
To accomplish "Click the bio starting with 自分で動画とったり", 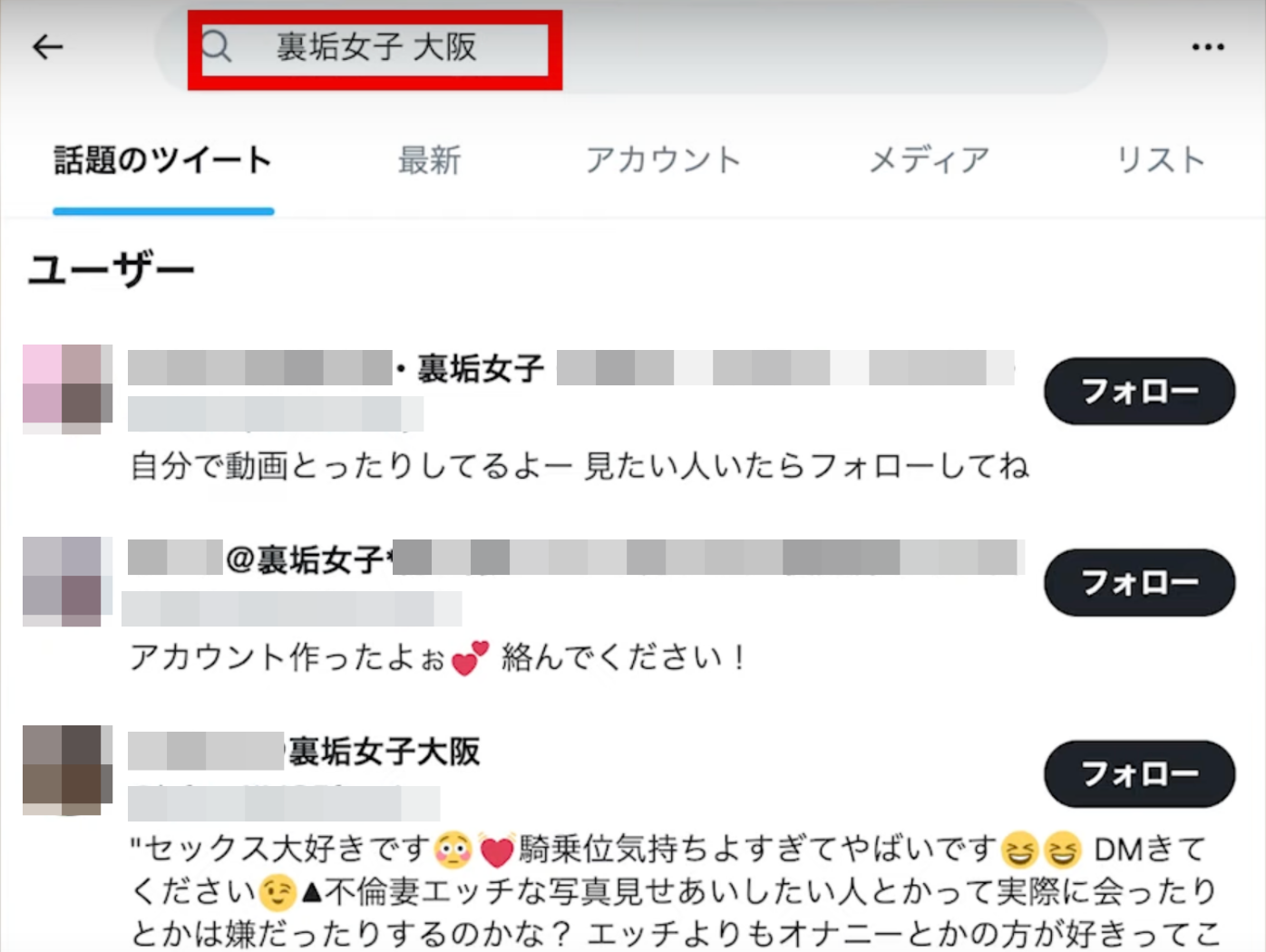I will point(579,466).
